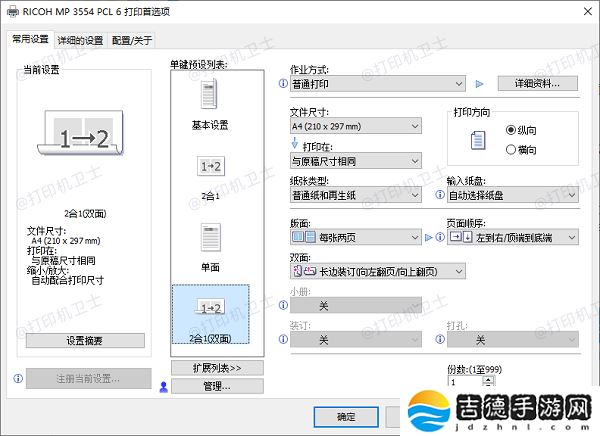Click the 设置摘要 button
600x436 pixels.
click(85, 340)
